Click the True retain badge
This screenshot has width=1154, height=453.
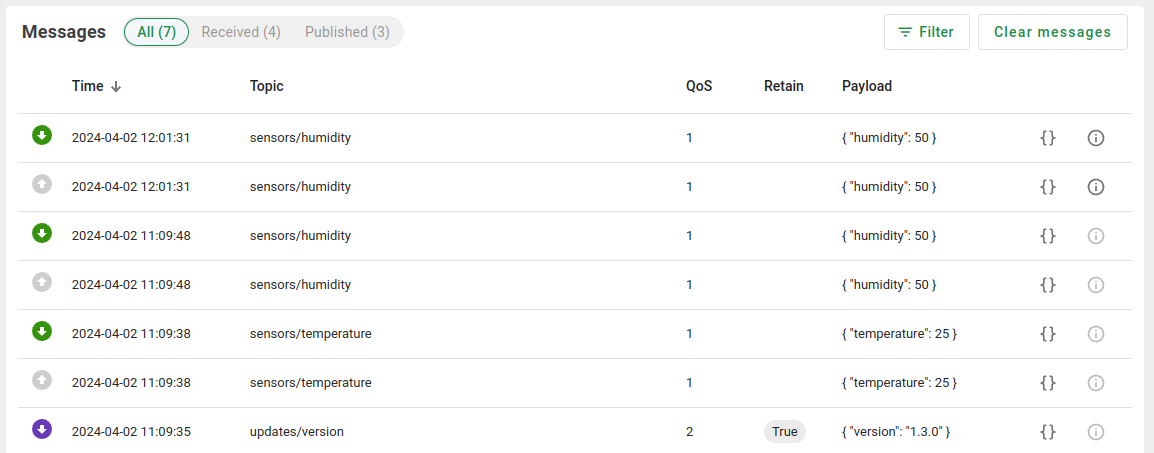tap(785, 432)
